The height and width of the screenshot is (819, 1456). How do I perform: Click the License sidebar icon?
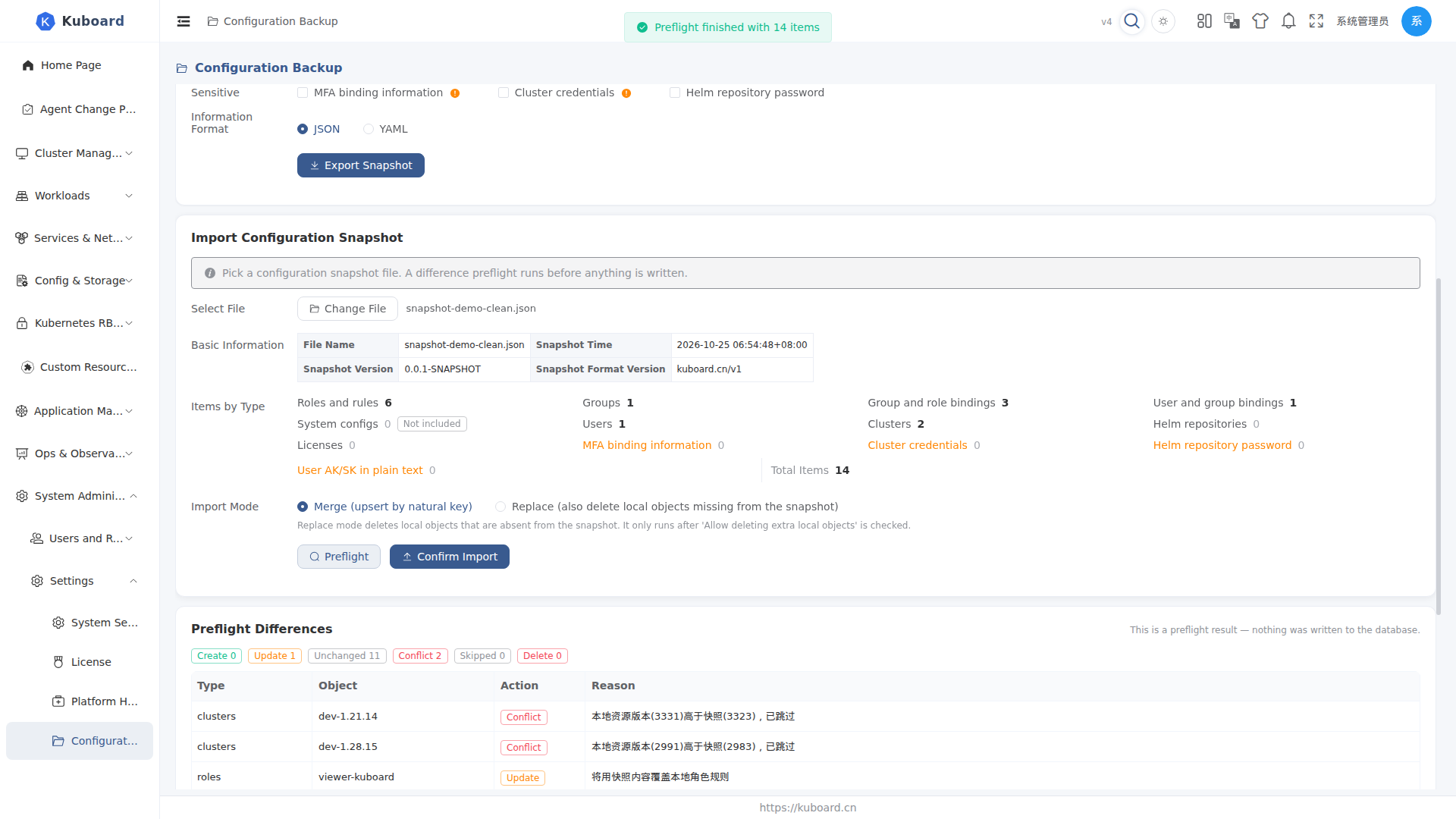[58, 662]
